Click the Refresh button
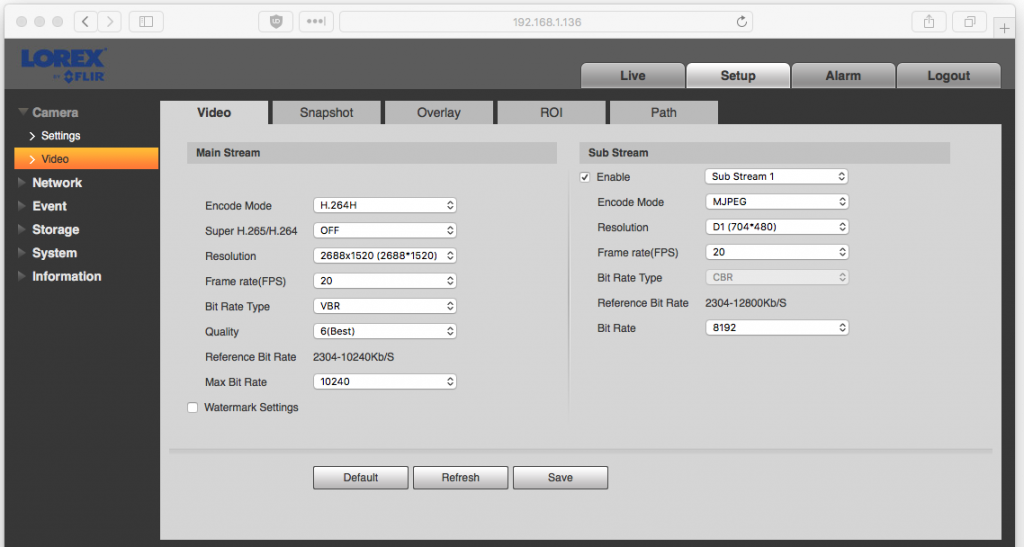 (x=460, y=478)
